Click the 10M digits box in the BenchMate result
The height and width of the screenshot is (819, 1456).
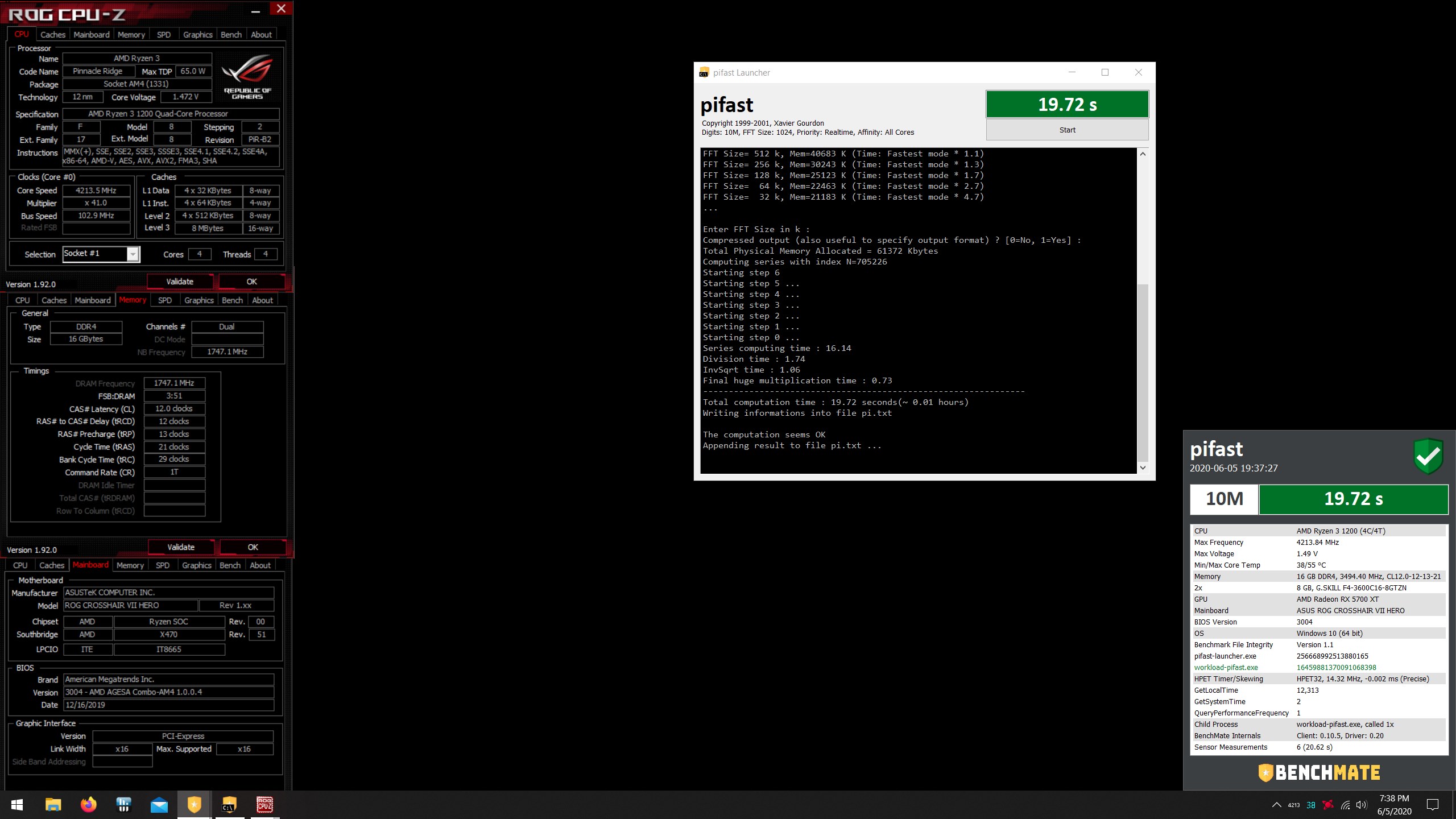[1224, 499]
